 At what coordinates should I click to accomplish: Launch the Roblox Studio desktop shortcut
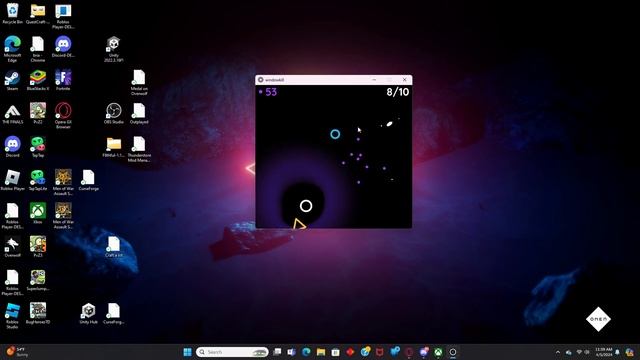tap(12, 316)
